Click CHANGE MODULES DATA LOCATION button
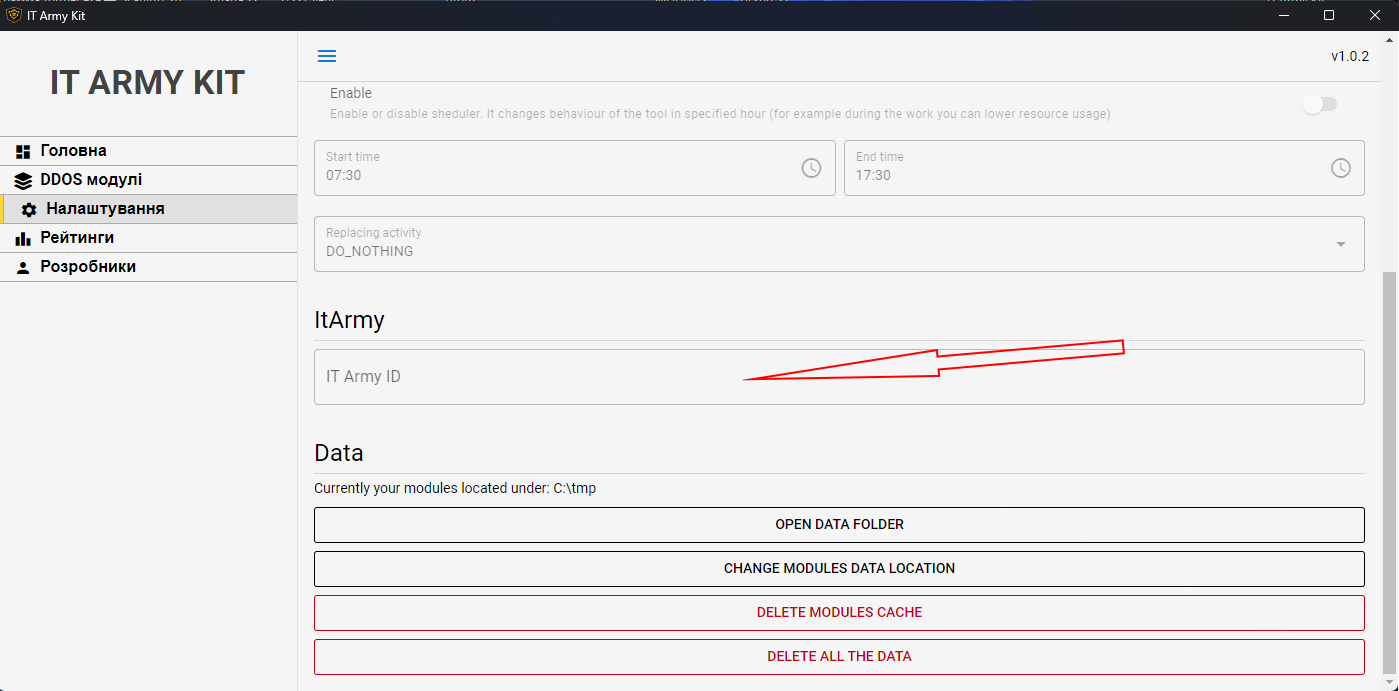The width and height of the screenshot is (1399, 691). pyautogui.click(x=839, y=568)
